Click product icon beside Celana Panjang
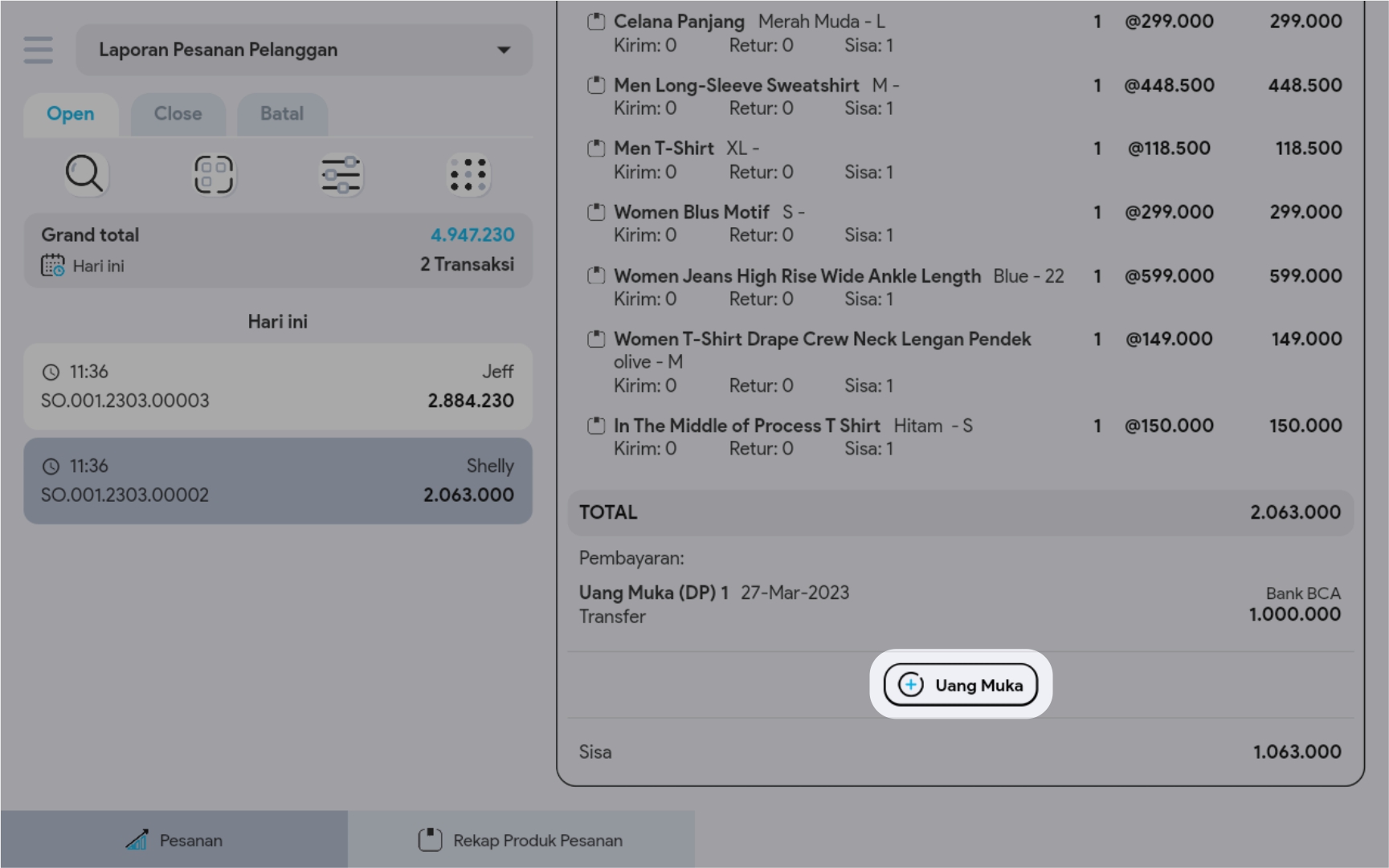Viewport: 1389px width, 868px height. [x=596, y=22]
